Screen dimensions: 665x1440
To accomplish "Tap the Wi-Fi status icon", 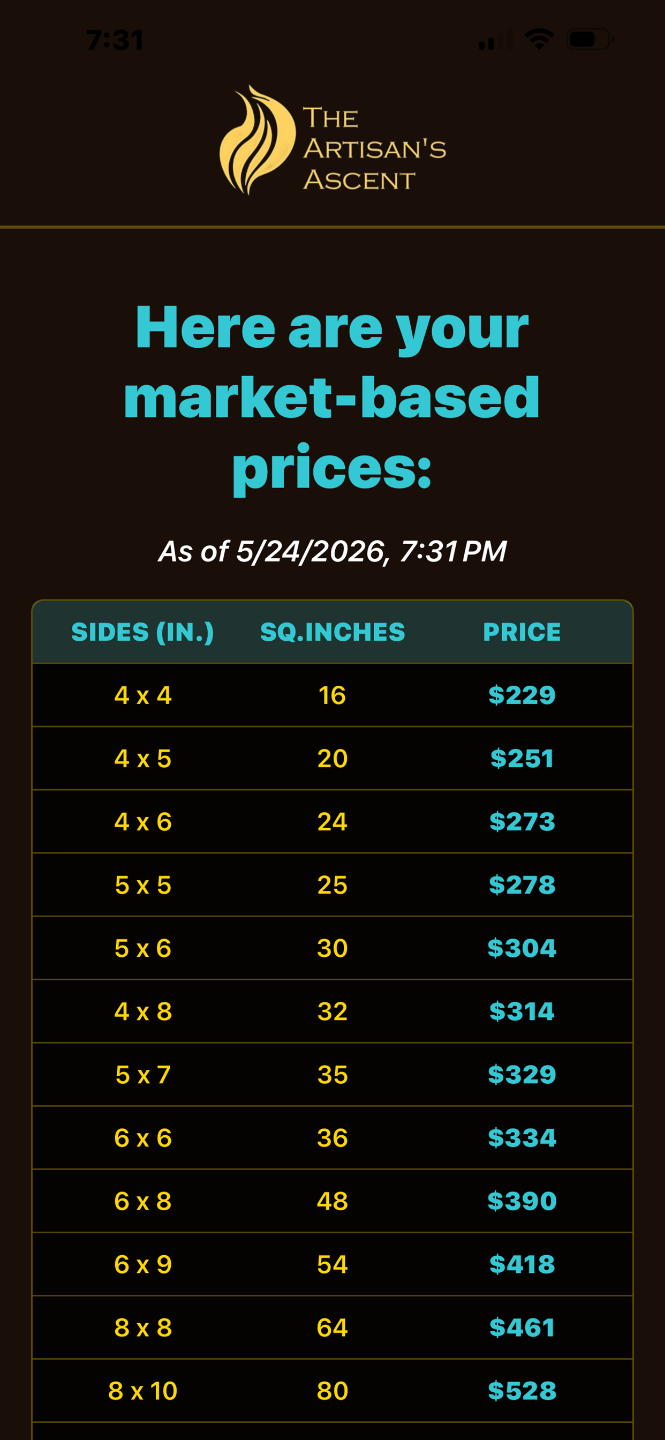I will pos(540,40).
